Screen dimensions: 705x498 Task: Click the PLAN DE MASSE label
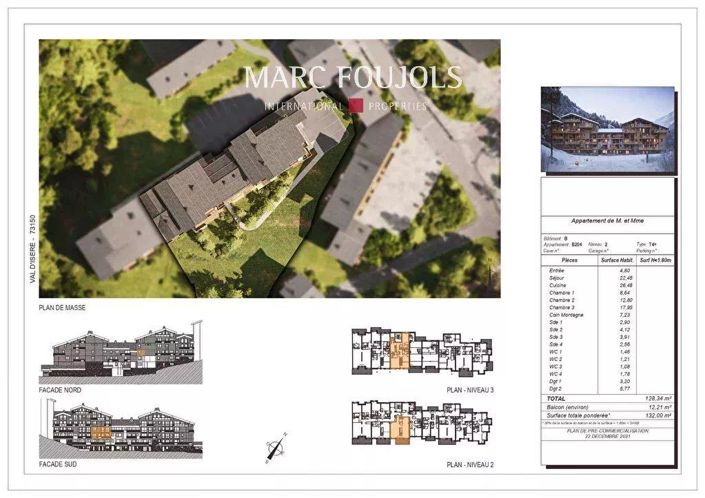(61, 309)
